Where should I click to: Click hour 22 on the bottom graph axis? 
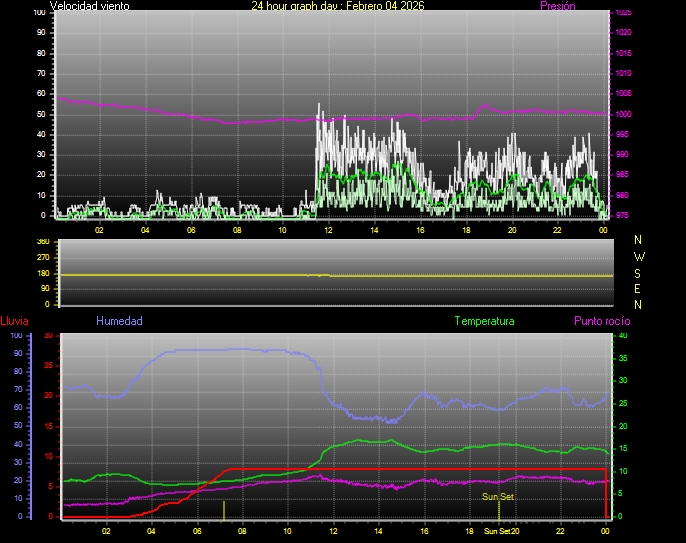point(560,532)
